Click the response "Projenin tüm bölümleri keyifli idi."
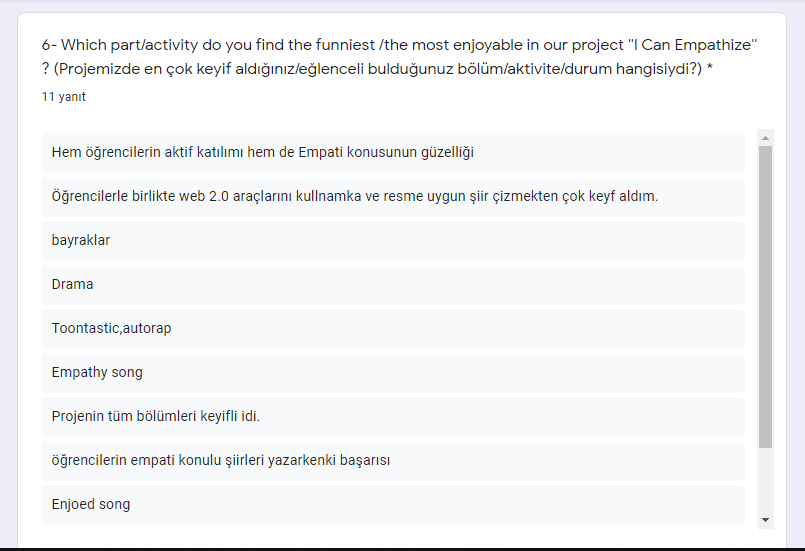This screenshot has height=551, width=805. click(x=156, y=416)
